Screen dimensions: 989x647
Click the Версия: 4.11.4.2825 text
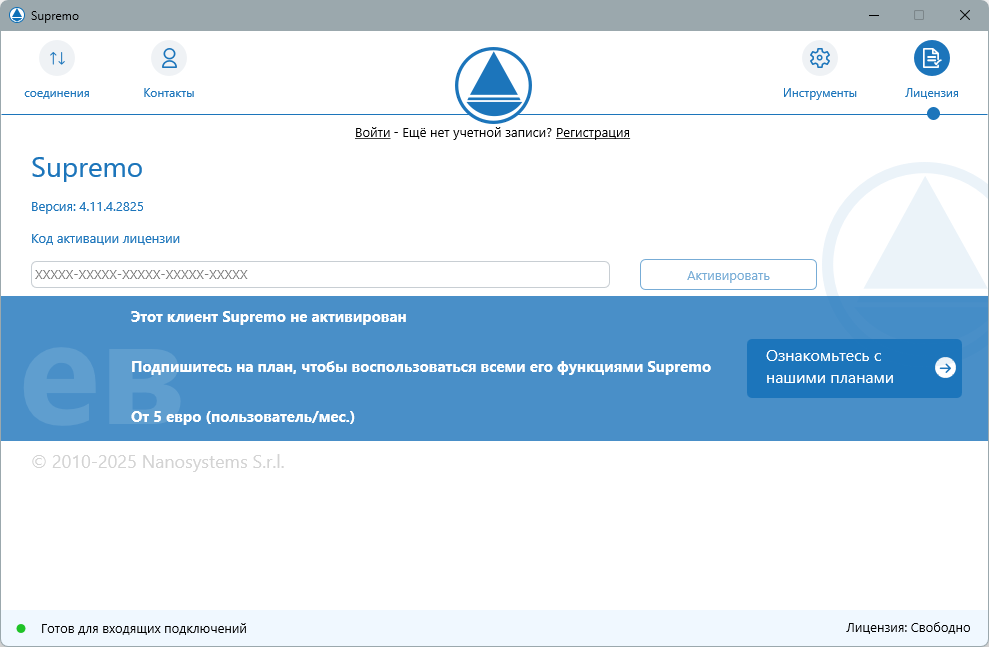[x=87, y=206]
